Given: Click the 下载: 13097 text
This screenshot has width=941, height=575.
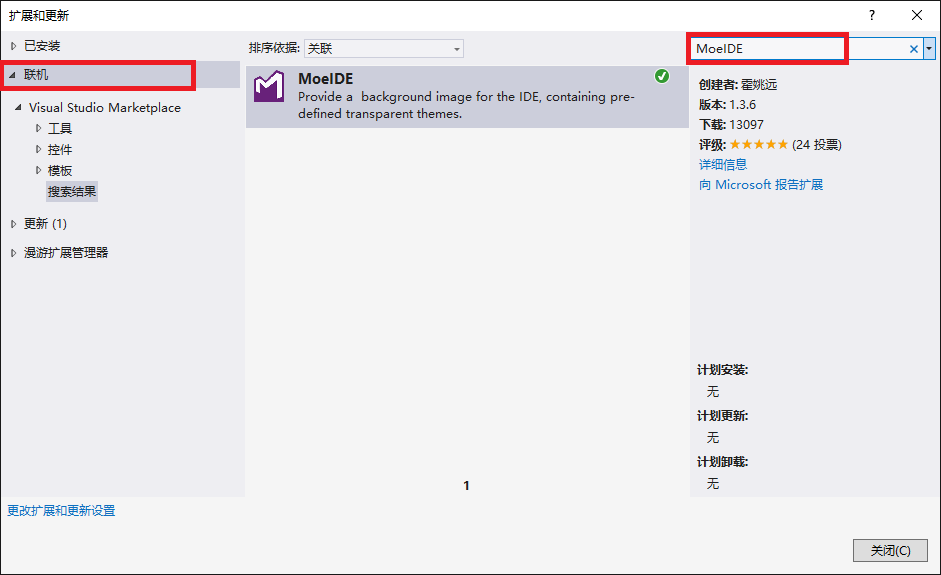Looking at the screenshot, I should click(x=731, y=125).
